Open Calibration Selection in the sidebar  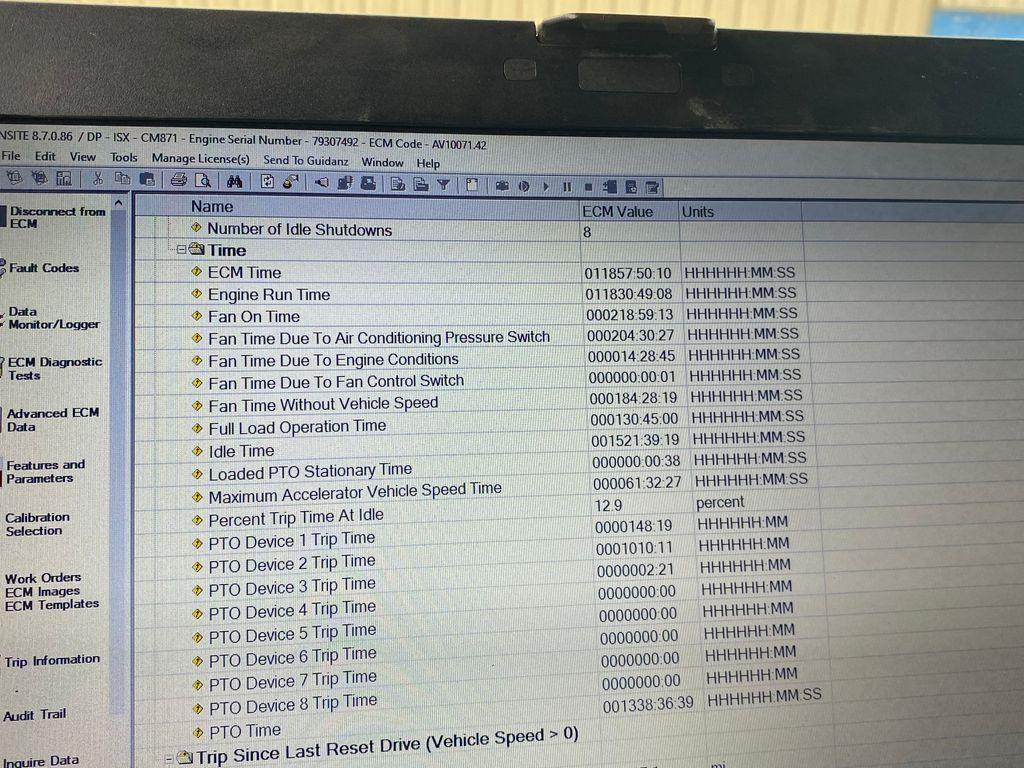pos(37,524)
